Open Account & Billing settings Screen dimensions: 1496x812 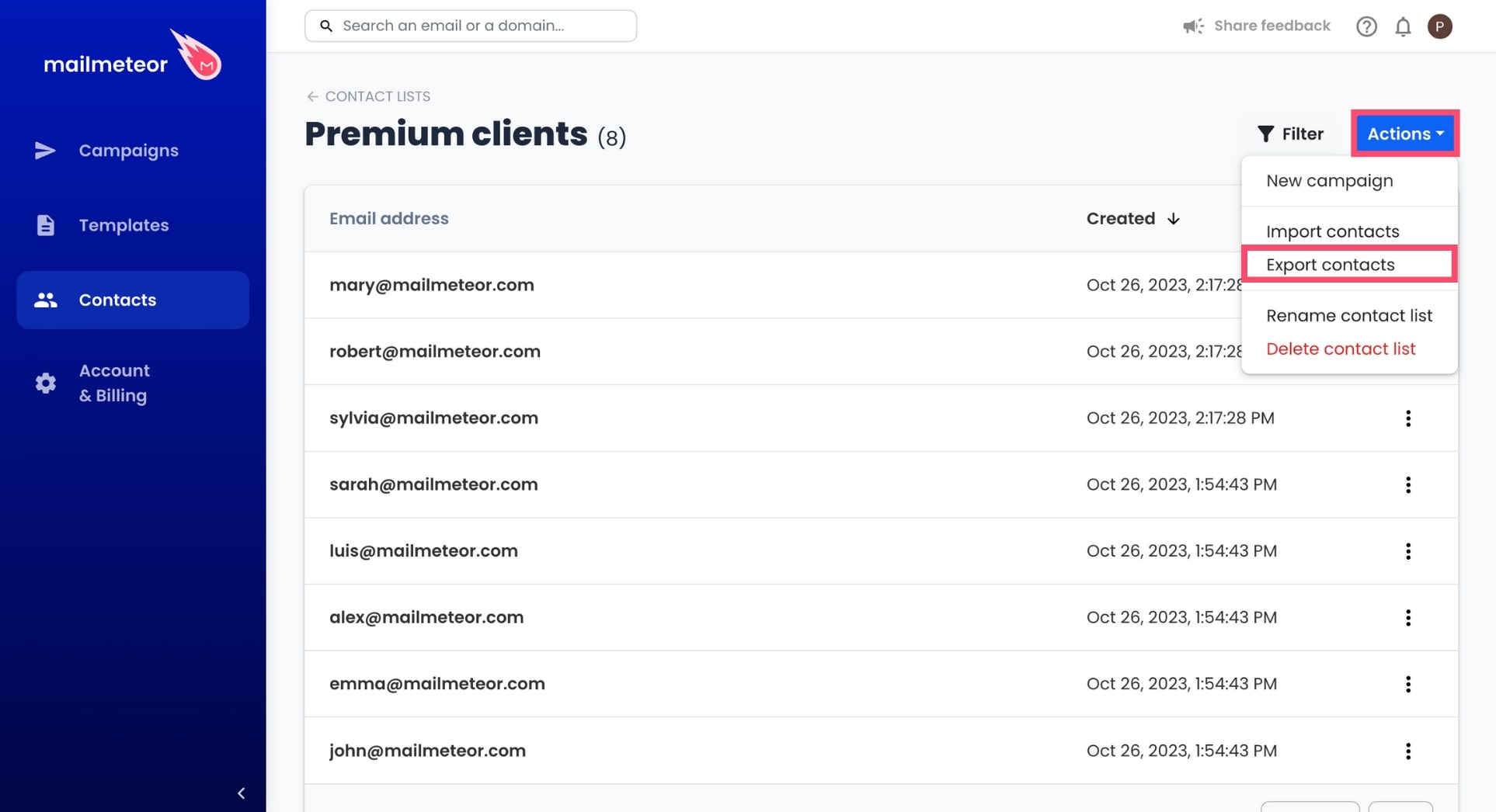[133, 383]
